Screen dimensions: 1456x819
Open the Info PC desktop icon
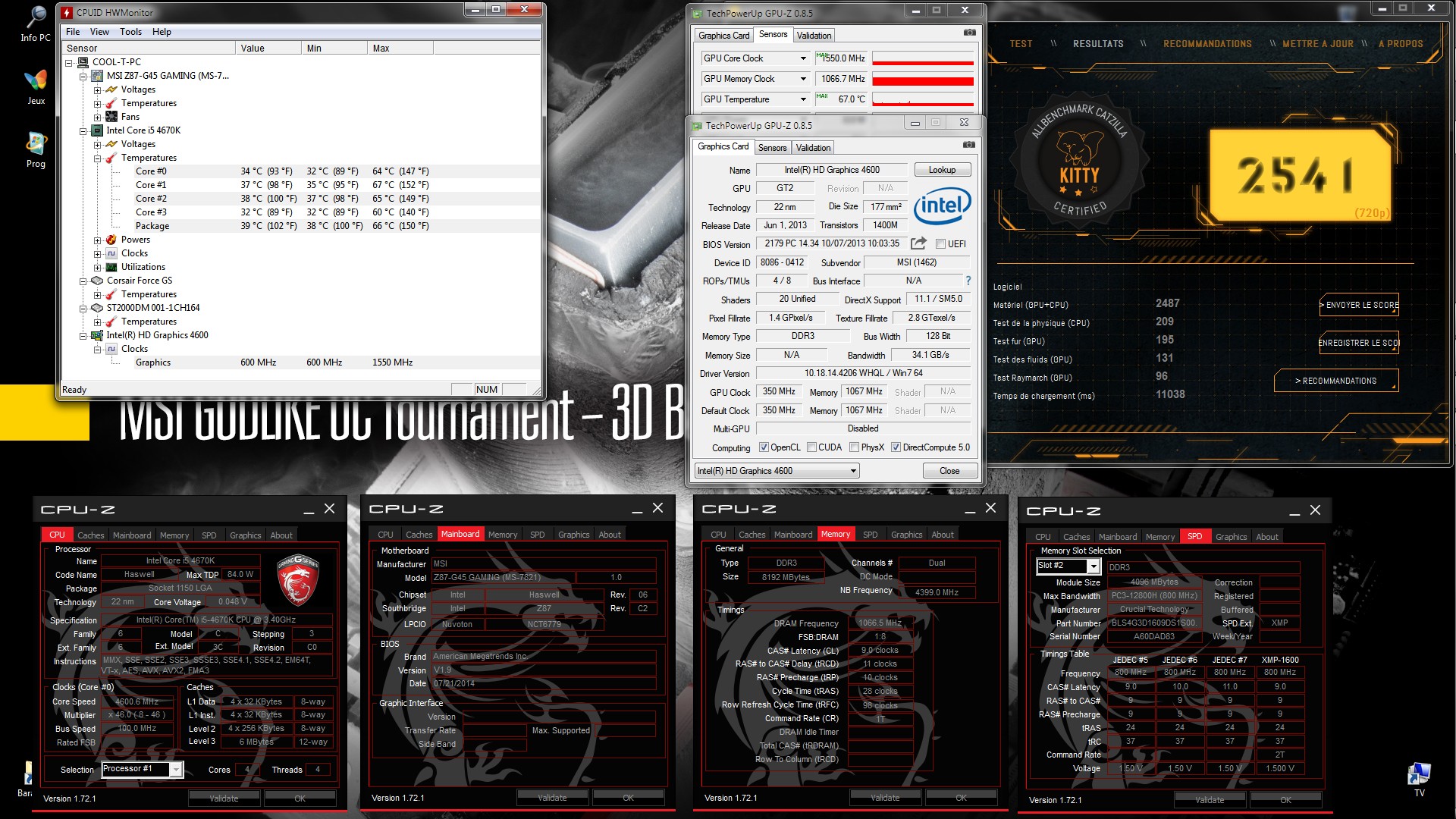(36, 24)
